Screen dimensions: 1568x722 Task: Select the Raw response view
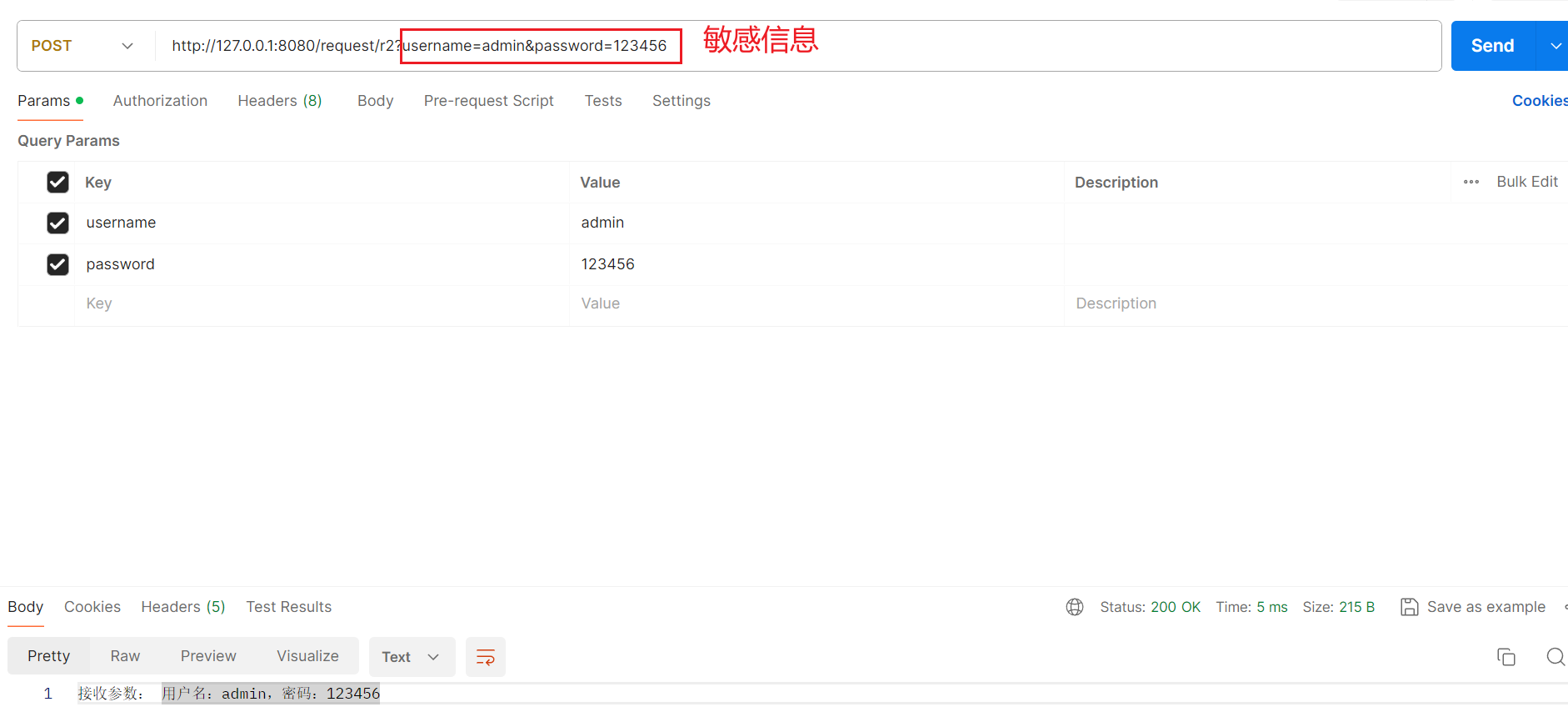click(125, 656)
